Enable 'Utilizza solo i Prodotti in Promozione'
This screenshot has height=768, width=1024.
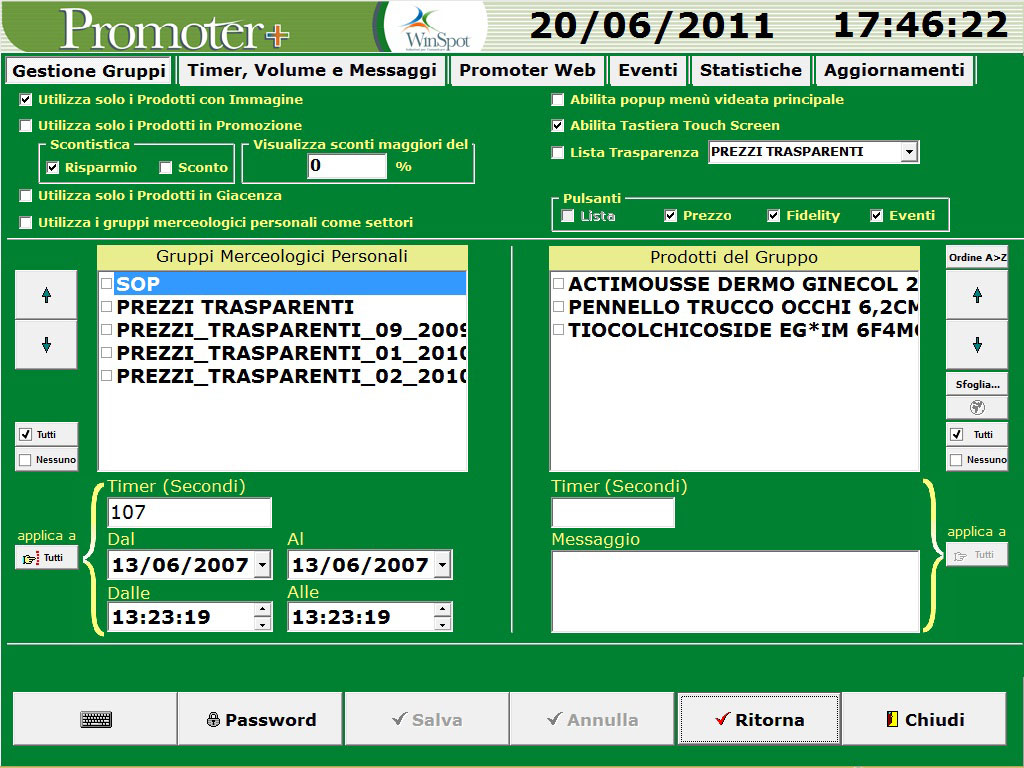[x=26, y=126]
